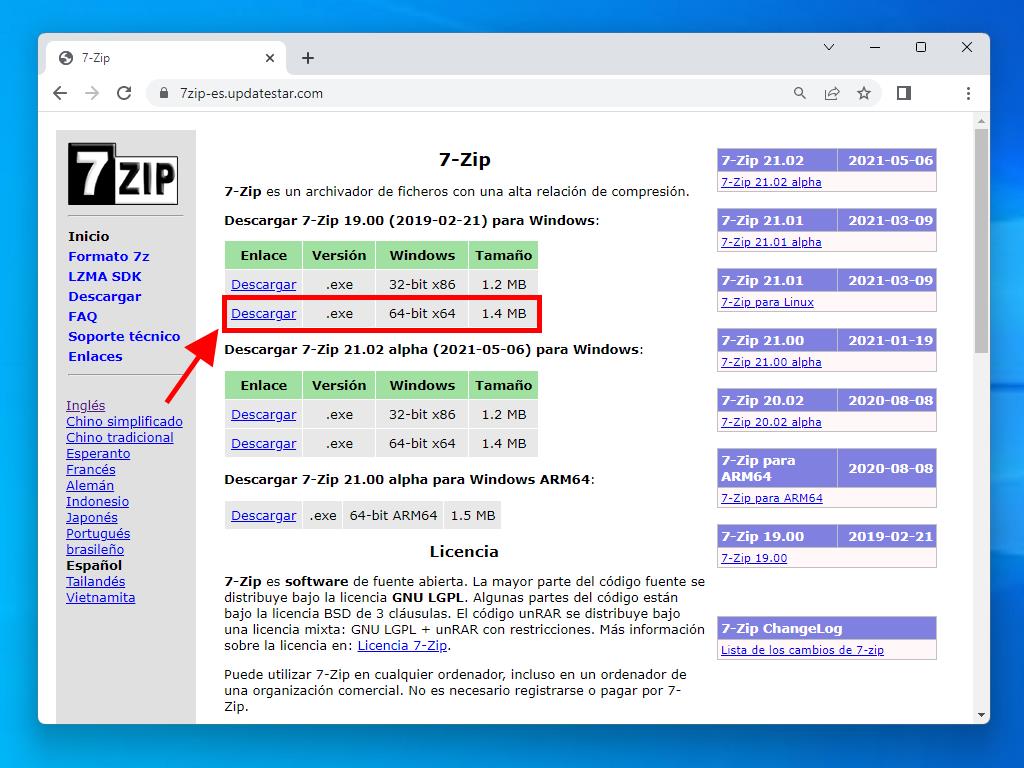Viewport: 1024px width, 768px height.
Task: Download 7-Zip 21.02 alpha 64-bit x64
Action: pos(264,443)
